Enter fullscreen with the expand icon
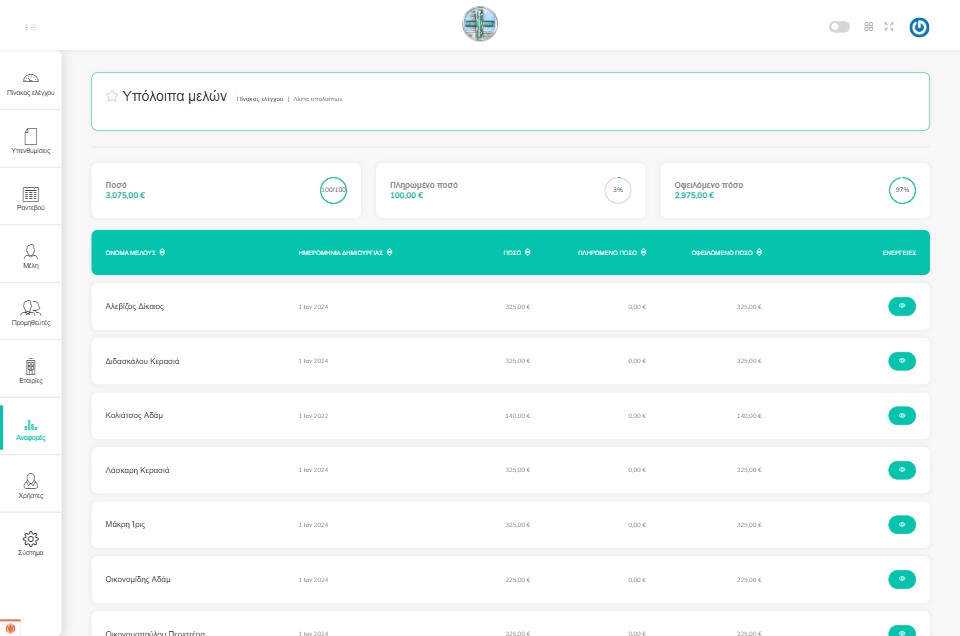 pyautogui.click(x=889, y=26)
